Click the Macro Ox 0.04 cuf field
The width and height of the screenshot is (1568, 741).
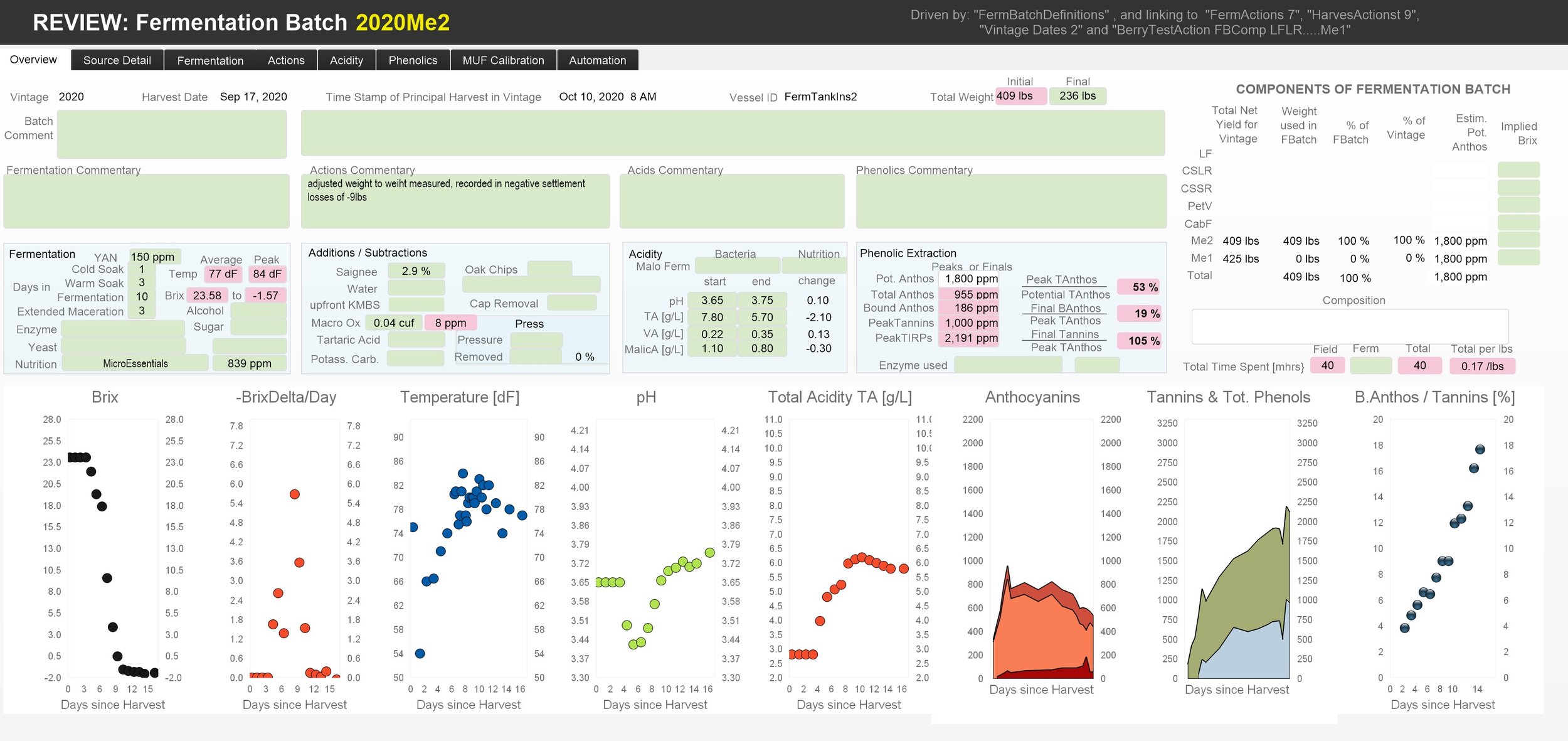click(394, 323)
